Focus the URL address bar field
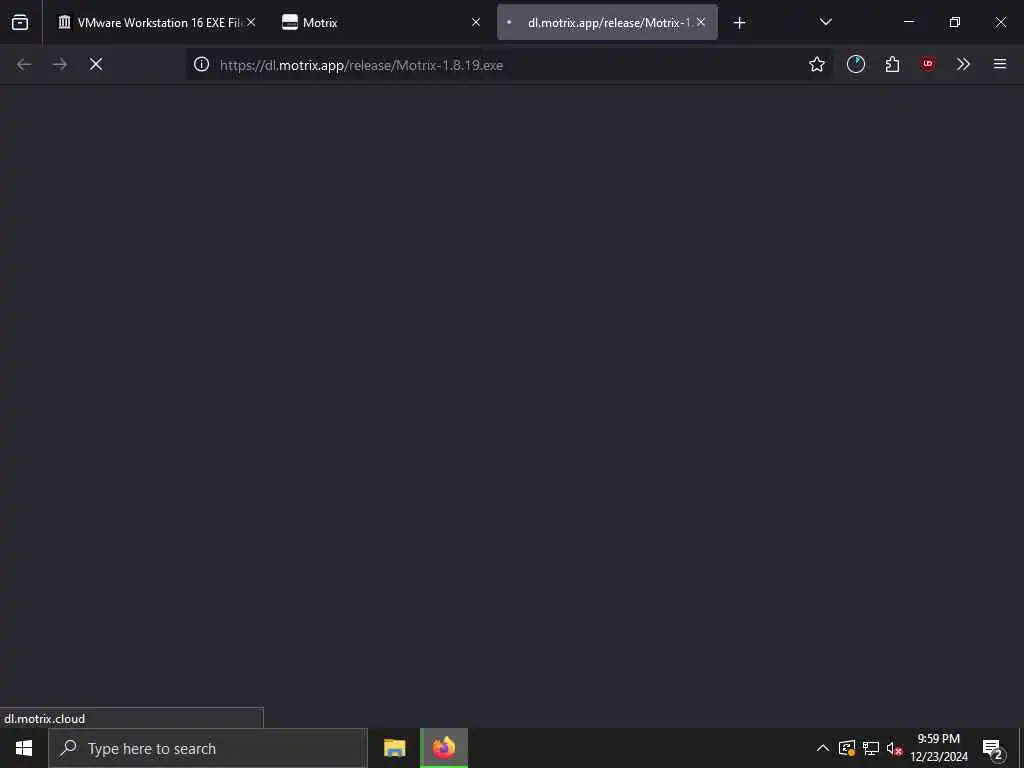1024x768 pixels. click(509, 64)
